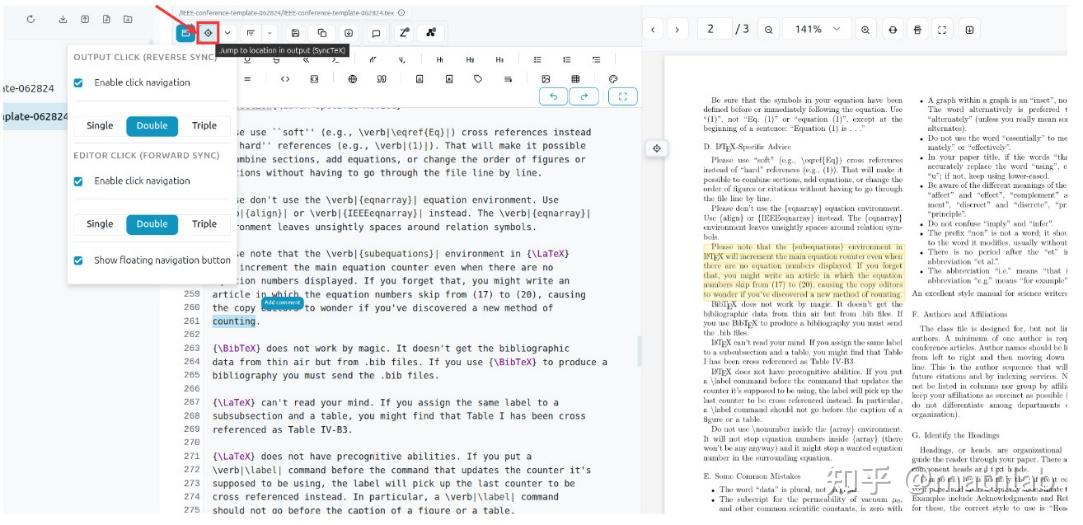This screenshot has height=525, width=1083.
Task: Insert a table using the grid icon
Action: coord(575,79)
